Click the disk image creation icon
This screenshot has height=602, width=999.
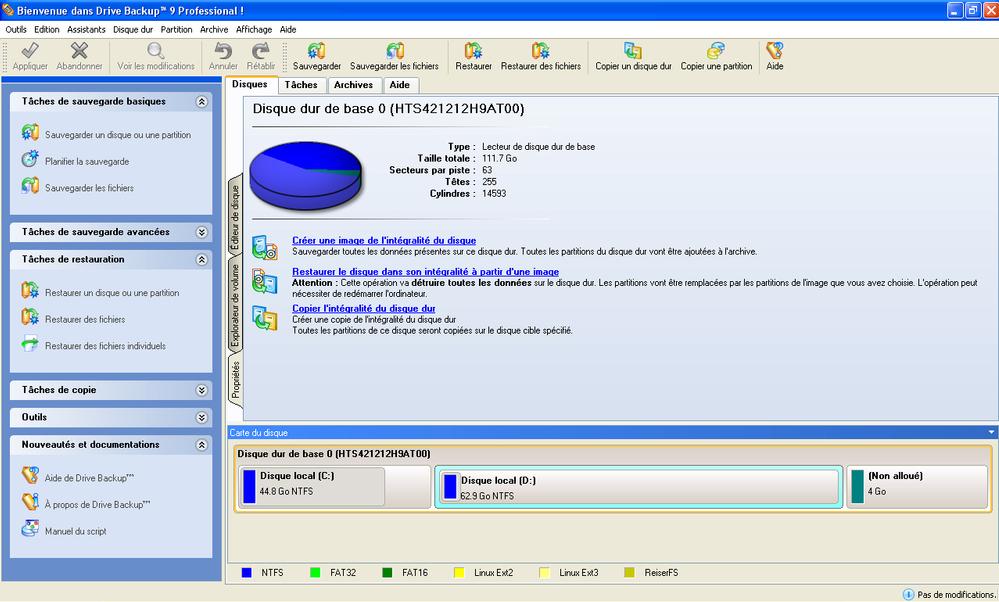click(x=264, y=247)
